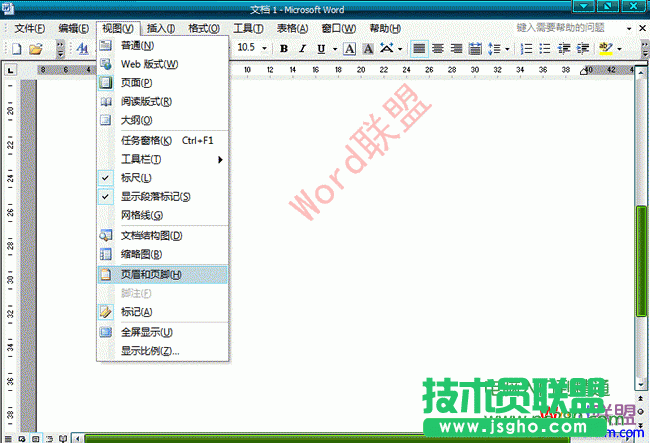Open the 窗口(W) Window menu

[x=339, y=29]
